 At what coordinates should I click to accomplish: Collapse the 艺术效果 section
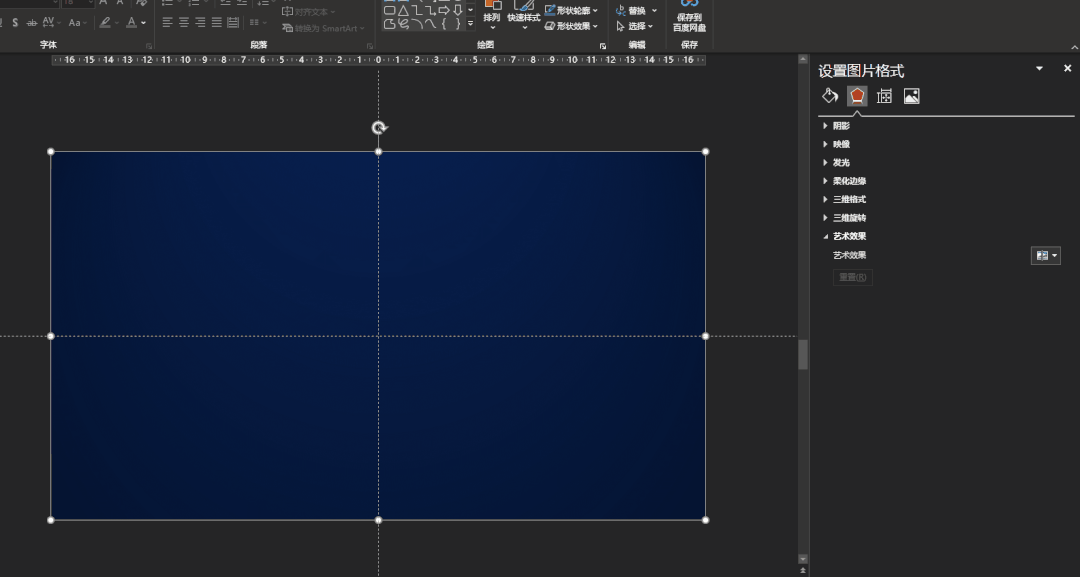[x=849, y=237]
